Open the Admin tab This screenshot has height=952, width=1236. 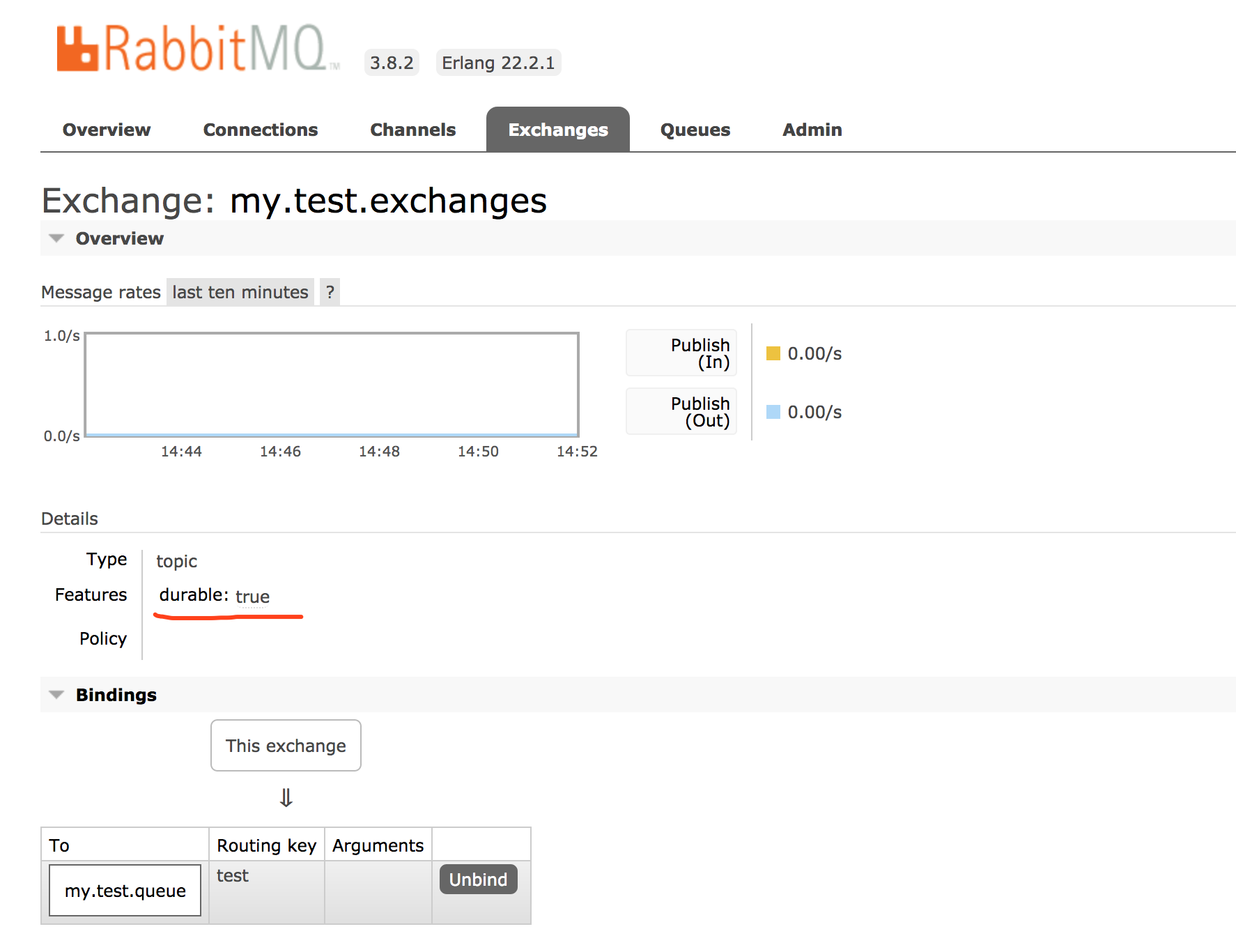[x=812, y=129]
